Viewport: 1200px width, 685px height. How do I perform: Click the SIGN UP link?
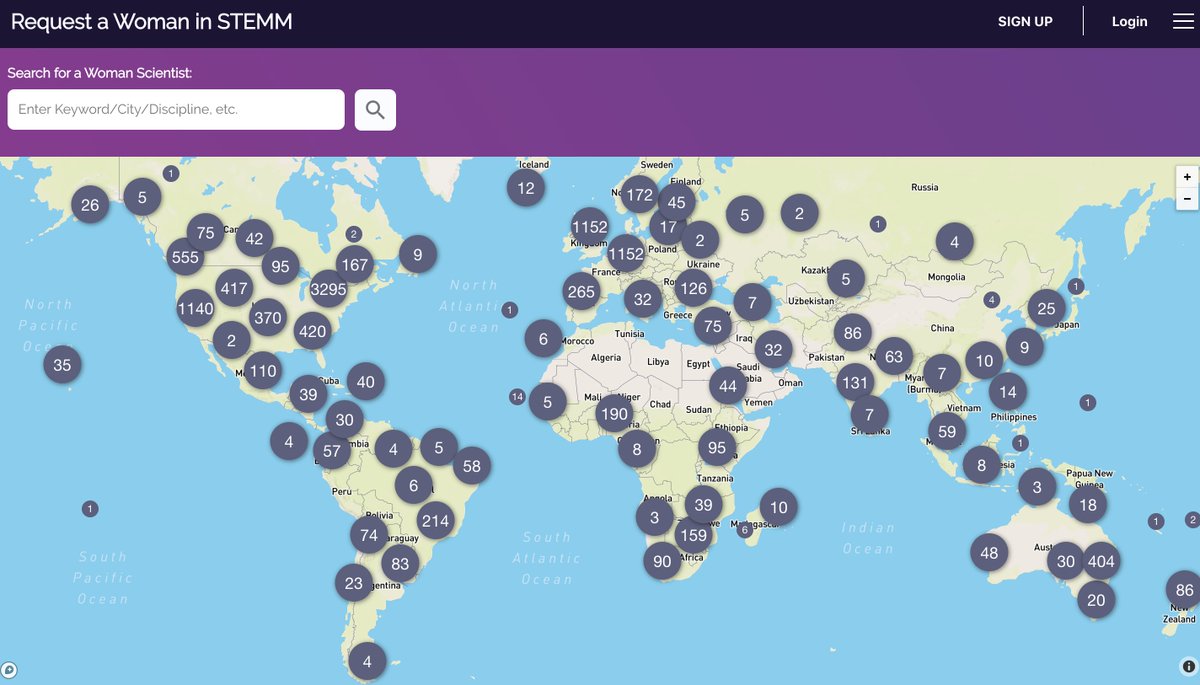click(1025, 22)
